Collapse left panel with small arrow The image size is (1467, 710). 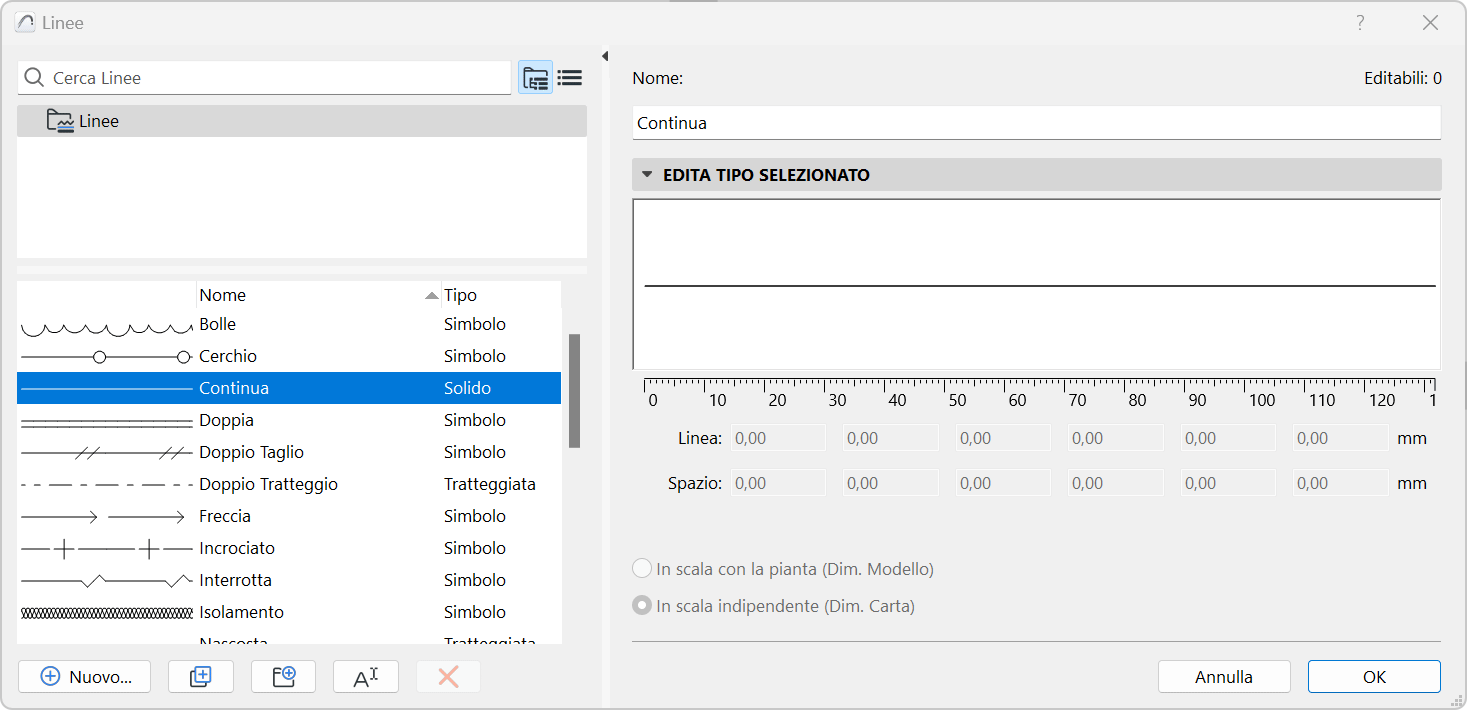pos(605,56)
